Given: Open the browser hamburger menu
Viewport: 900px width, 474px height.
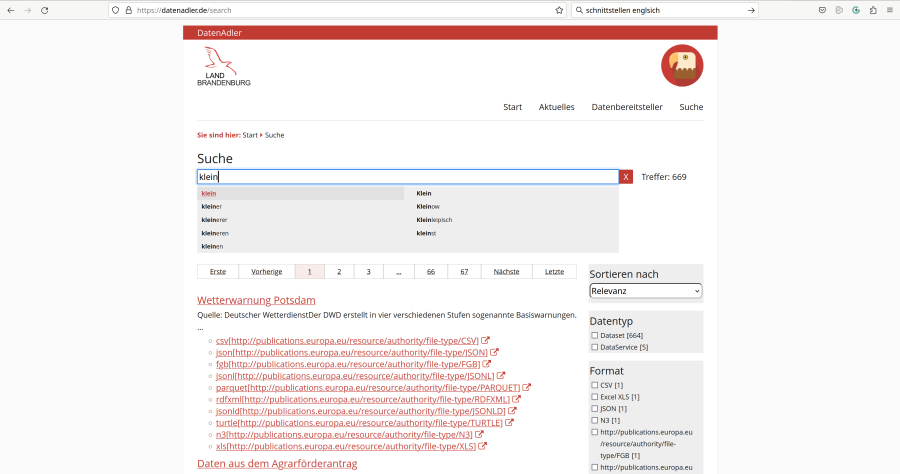Looking at the screenshot, I should (889, 10).
